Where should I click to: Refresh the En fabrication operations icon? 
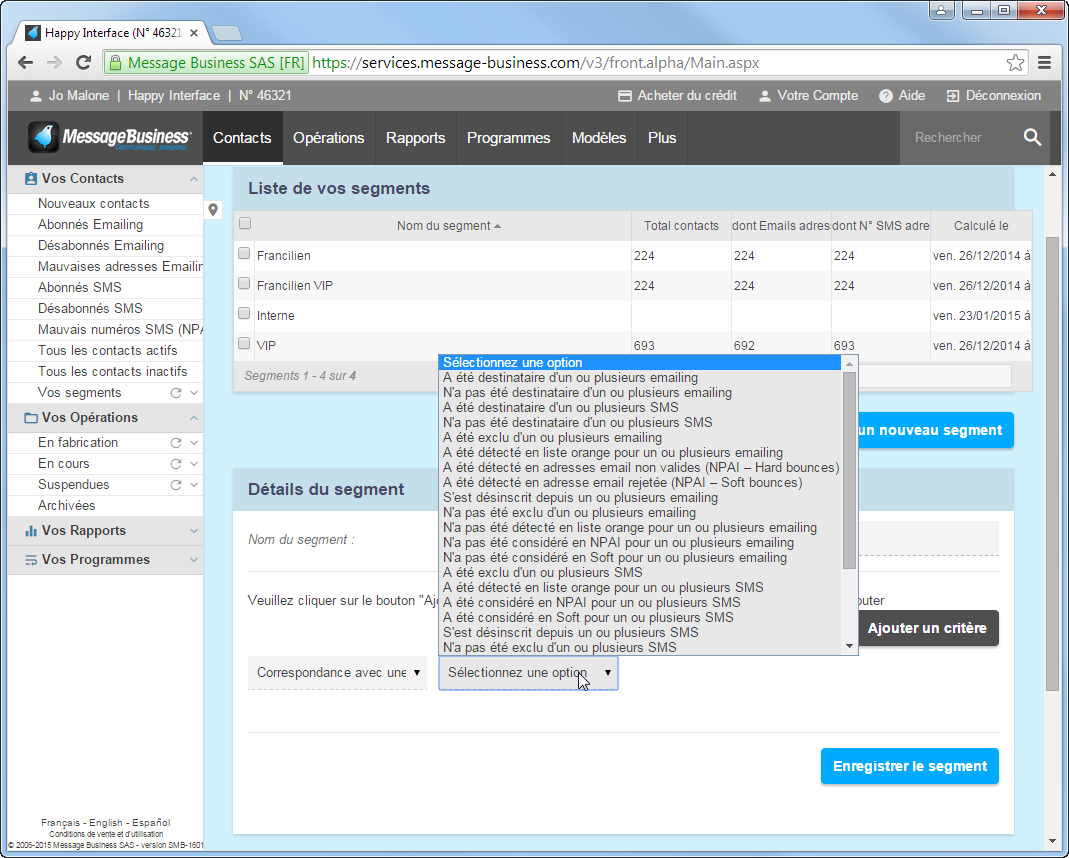176,443
